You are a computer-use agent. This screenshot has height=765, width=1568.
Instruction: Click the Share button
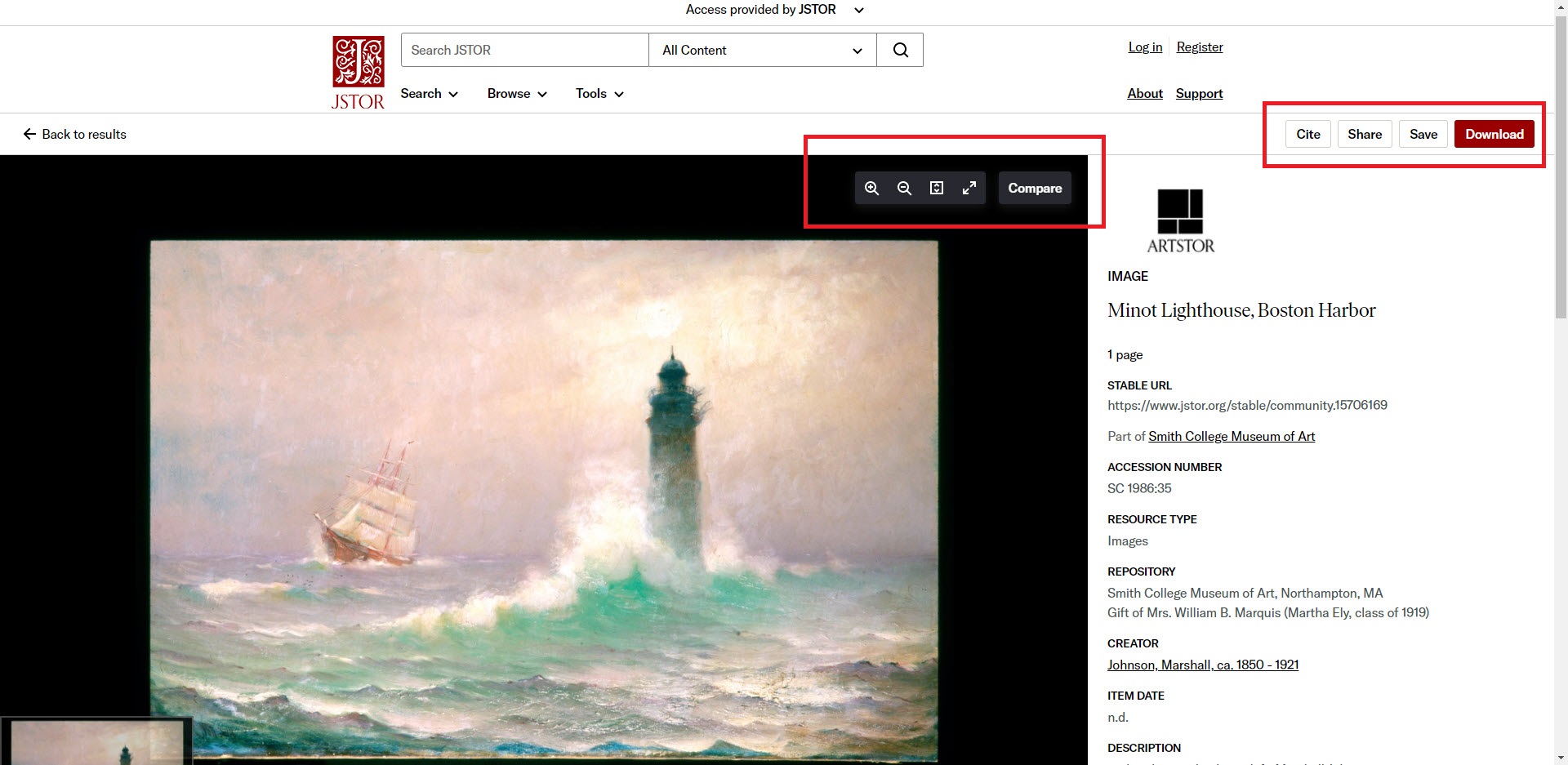(x=1365, y=134)
